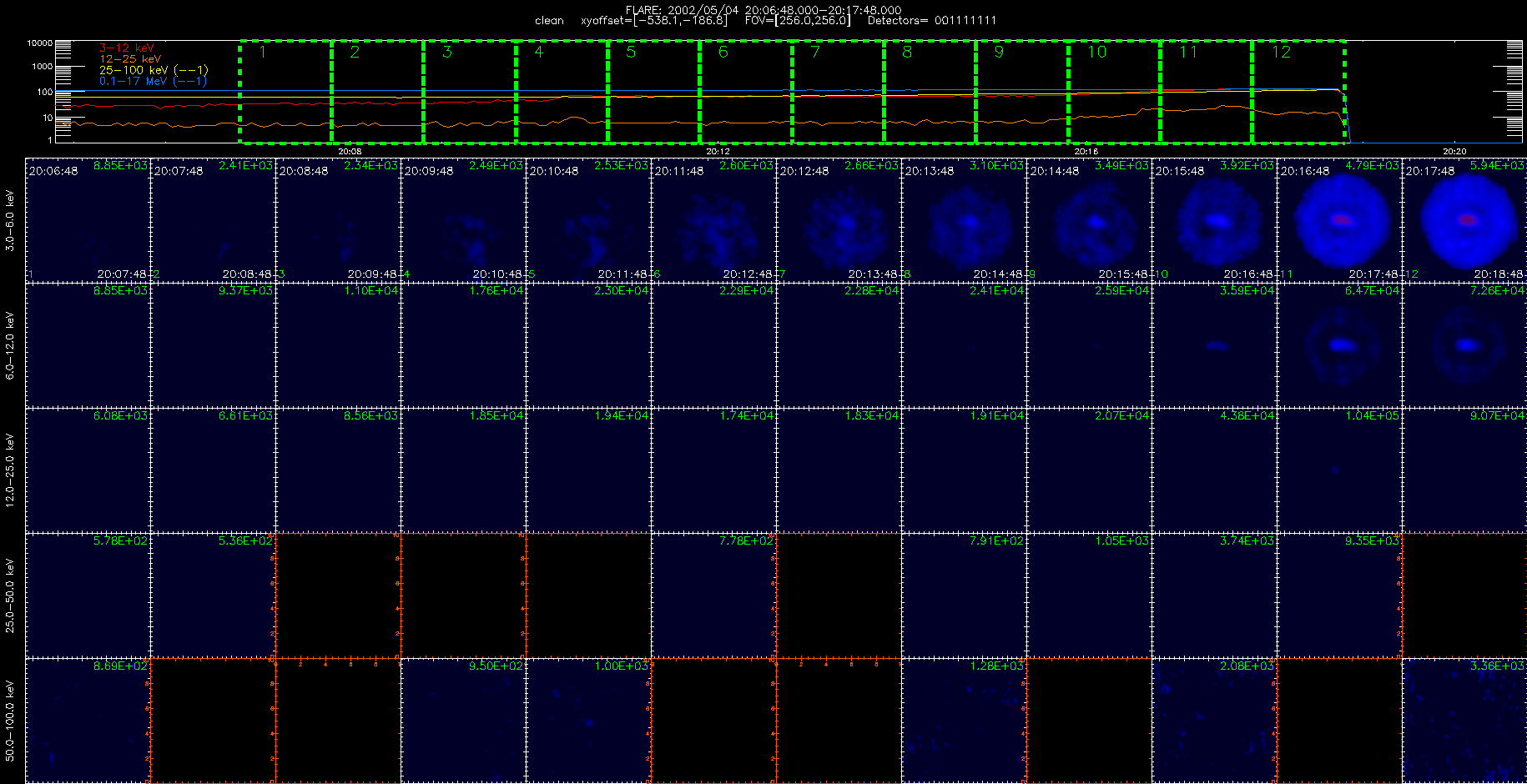Open the image panel with peak 2.34E+03
This screenshot has height=784, width=1527.
pyautogui.click(x=339, y=220)
